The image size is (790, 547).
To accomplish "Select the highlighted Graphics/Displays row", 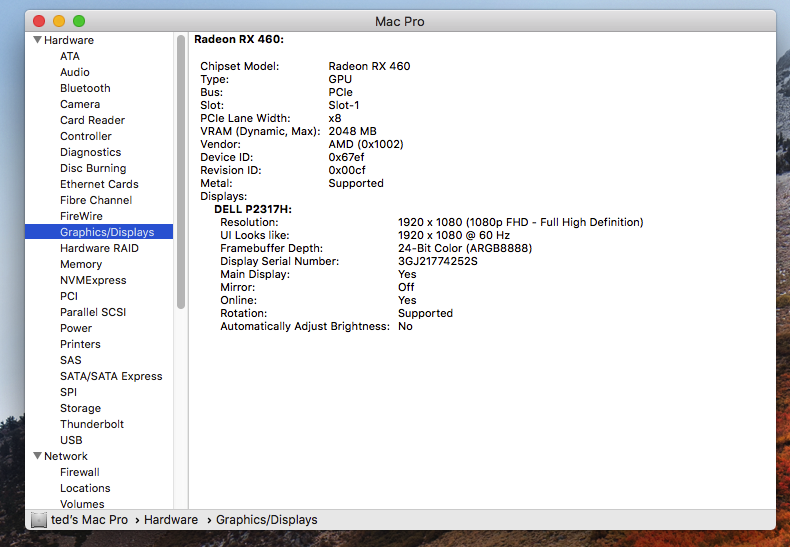I will (x=99, y=232).
